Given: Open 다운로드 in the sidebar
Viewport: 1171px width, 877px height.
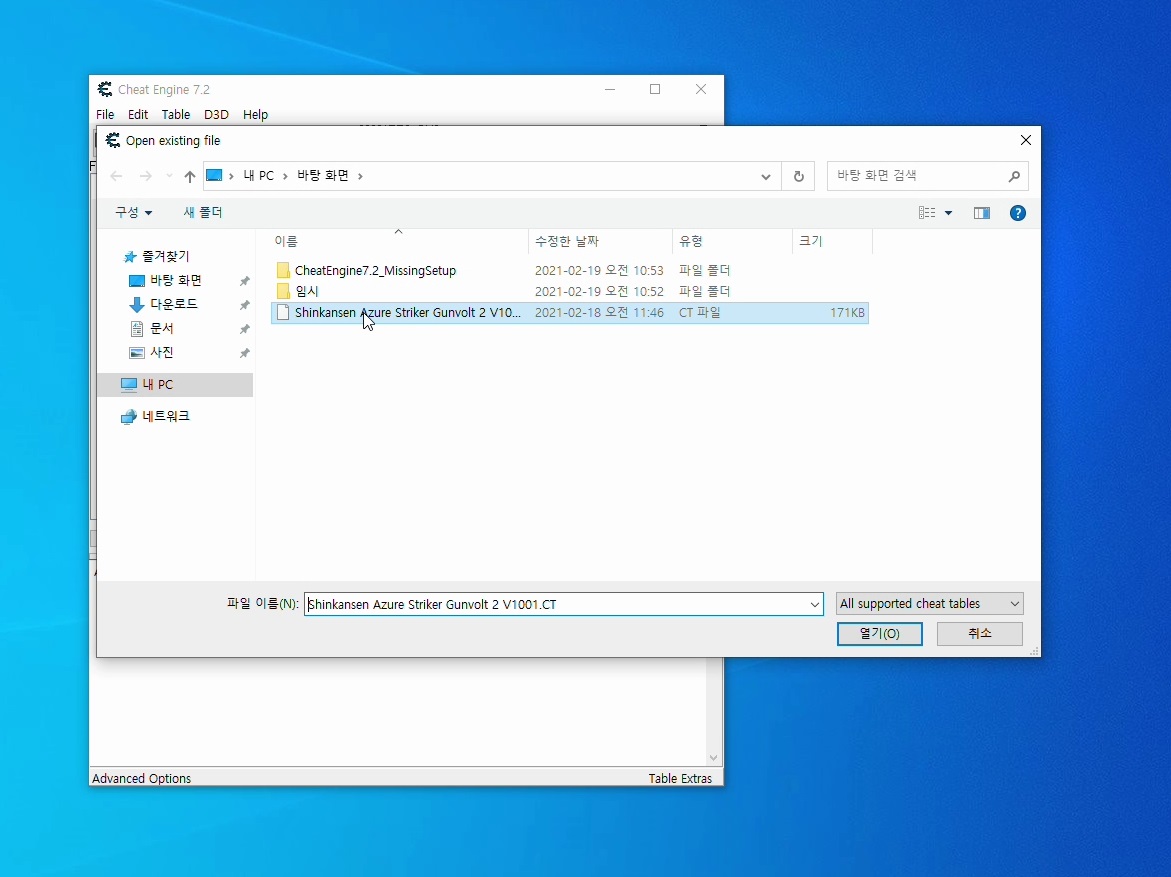Looking at the screenshot, I should tap(173, 304).
